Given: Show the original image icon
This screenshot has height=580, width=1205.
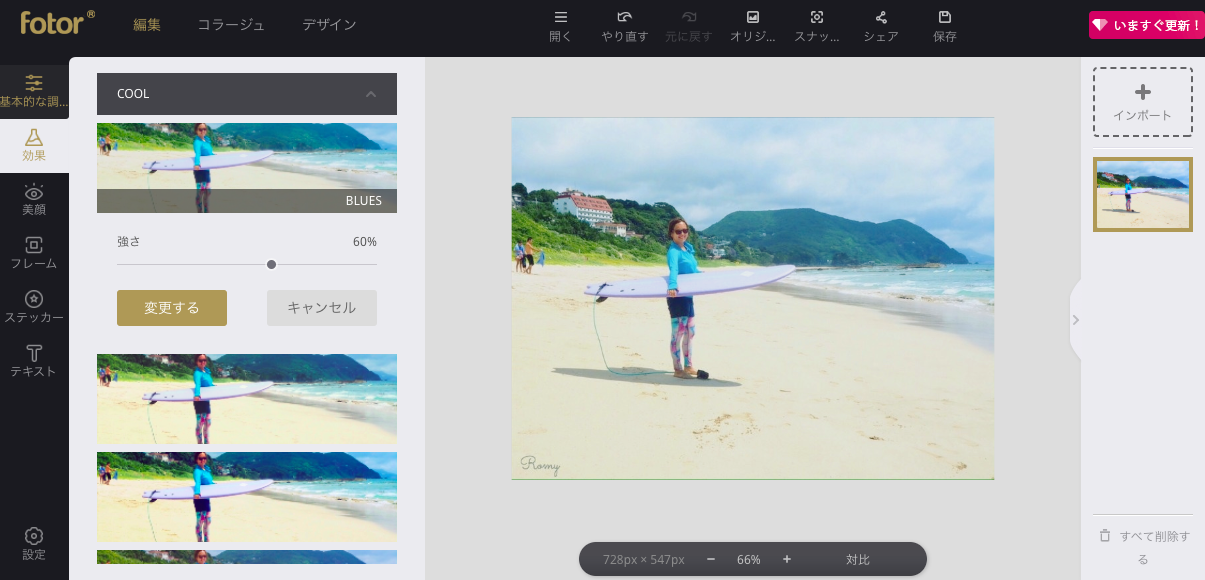Looking at the screenshot, I should click(x=753, y=17).
